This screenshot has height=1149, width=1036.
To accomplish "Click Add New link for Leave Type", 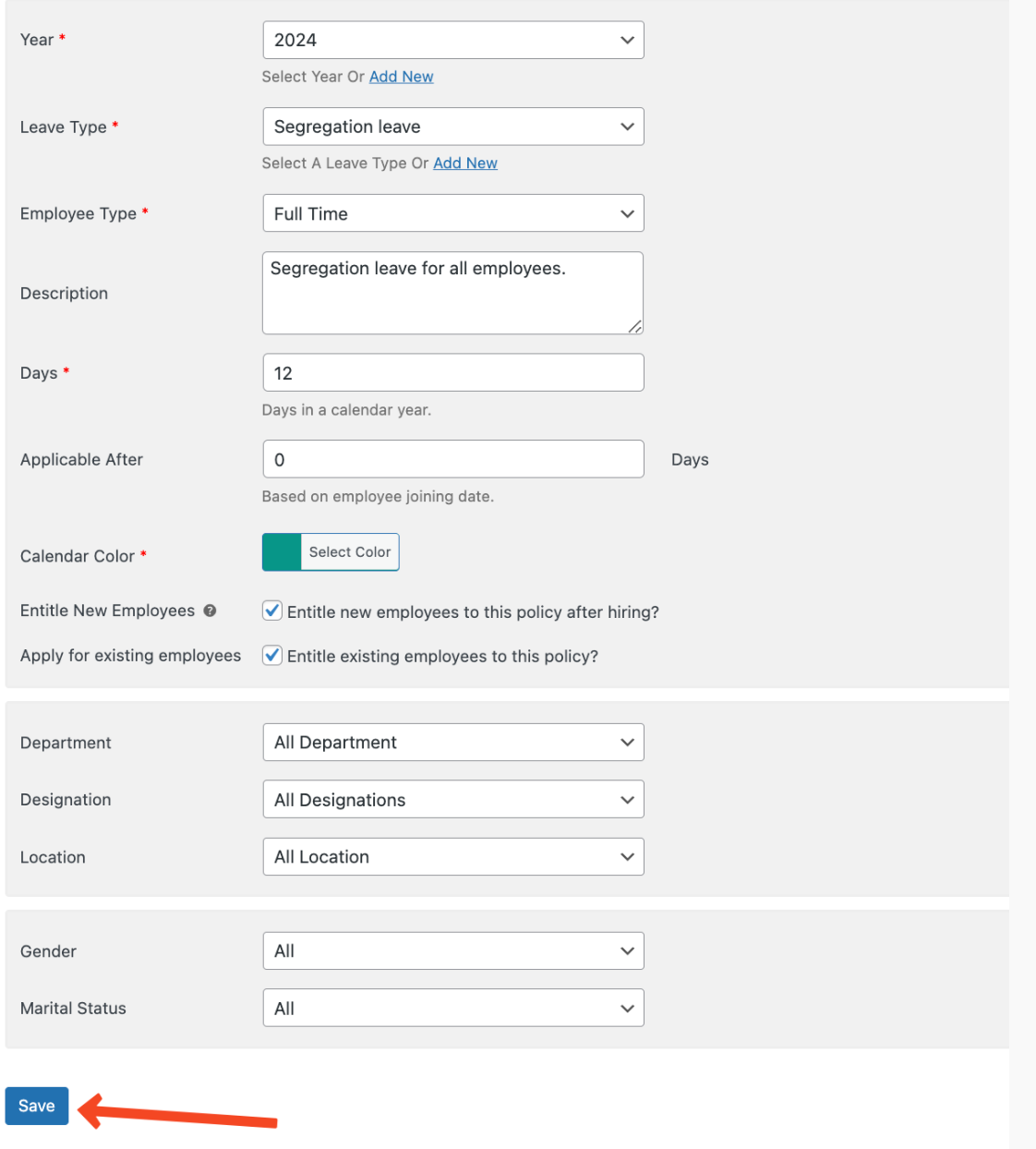I will pyautogui.click(x=464, y=163).
